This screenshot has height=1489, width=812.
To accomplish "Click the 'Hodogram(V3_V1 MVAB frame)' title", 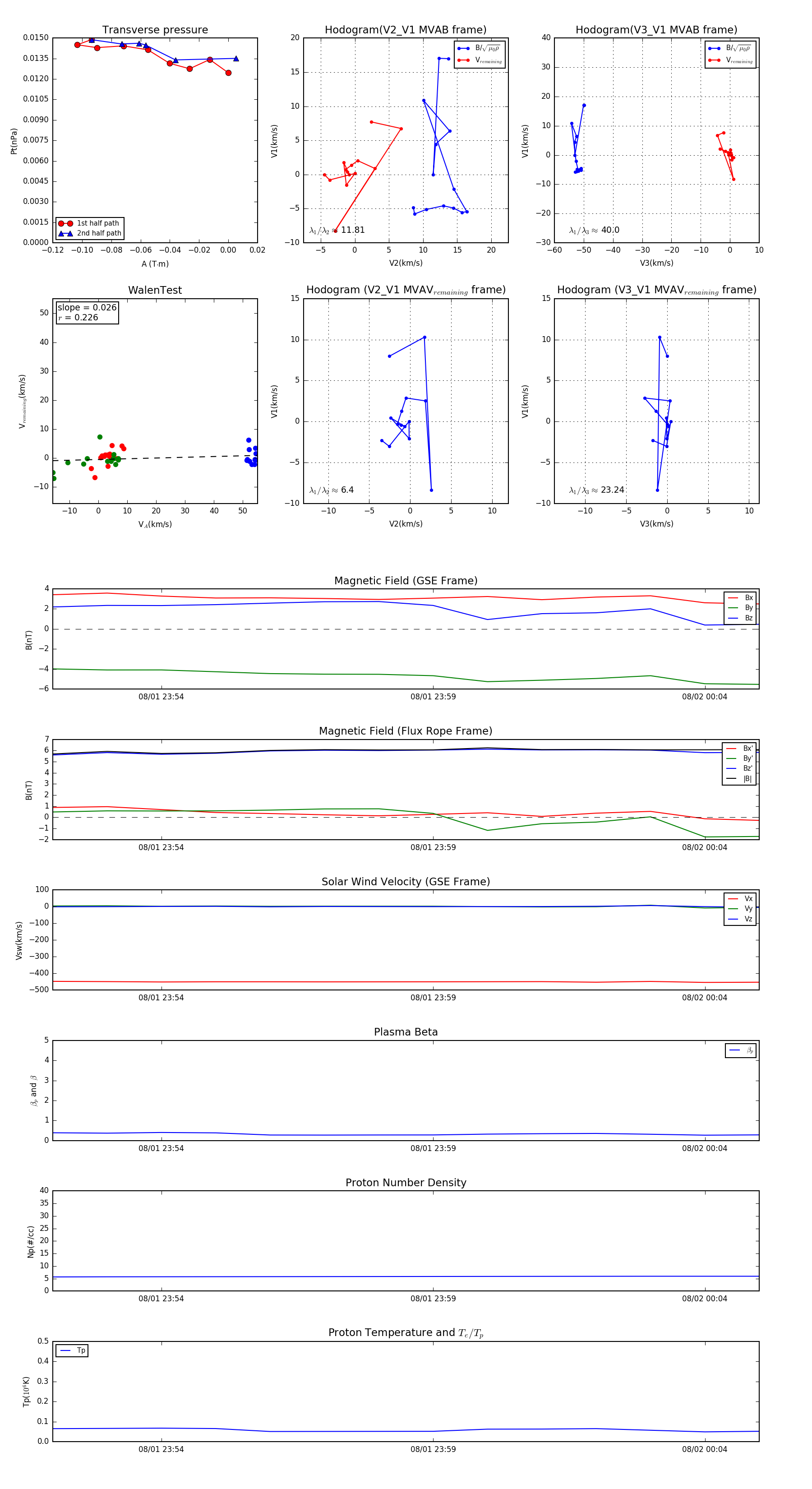I will (x=656, y=30).
